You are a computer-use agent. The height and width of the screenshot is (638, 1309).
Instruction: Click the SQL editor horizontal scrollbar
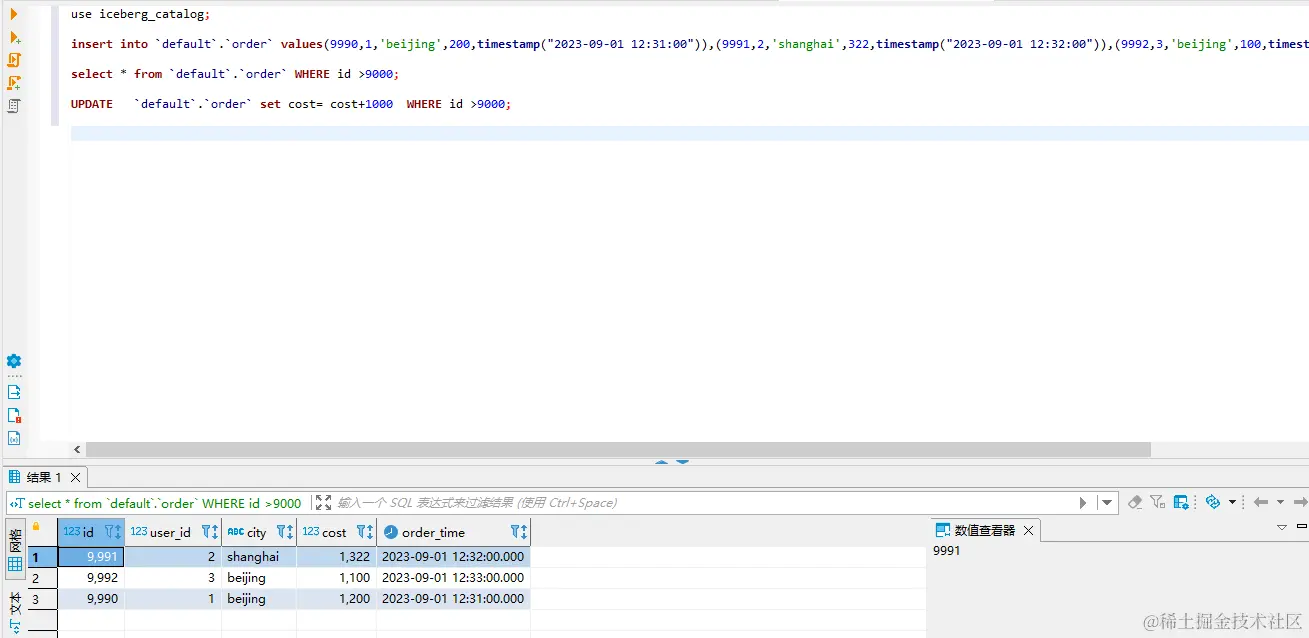click(618, 450)
